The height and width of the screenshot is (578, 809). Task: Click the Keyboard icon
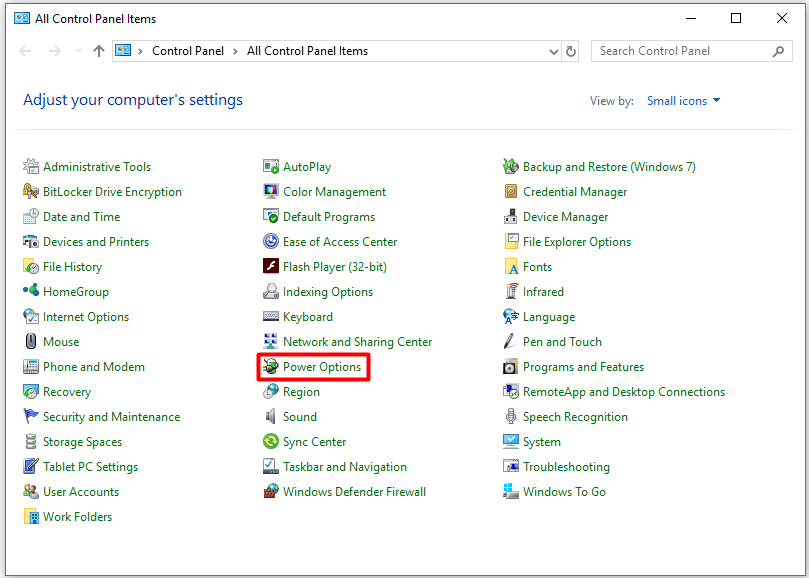(x=271, y=316)
